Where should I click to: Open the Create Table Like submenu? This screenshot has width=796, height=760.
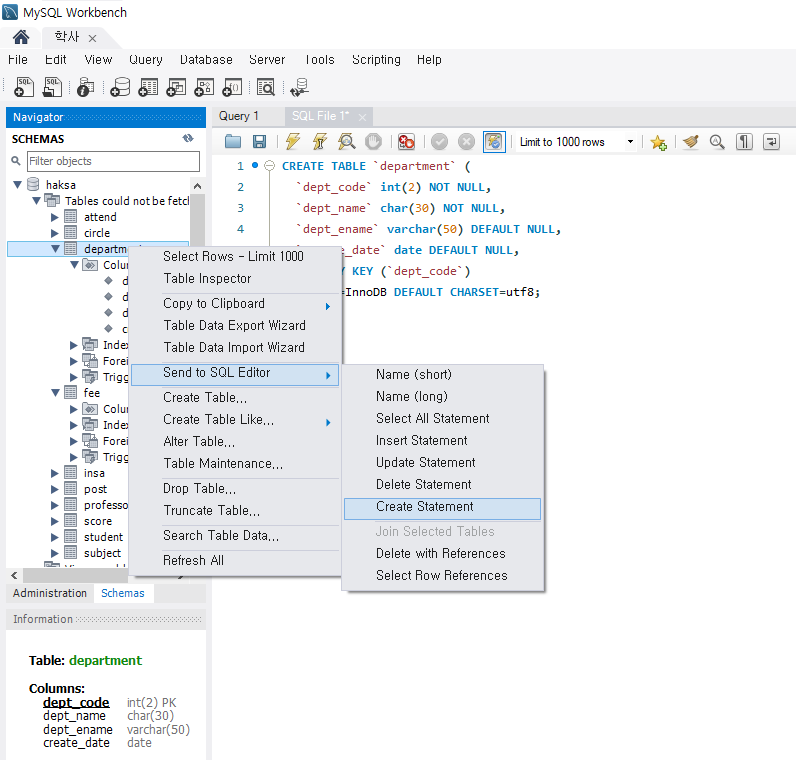[235, 420]
